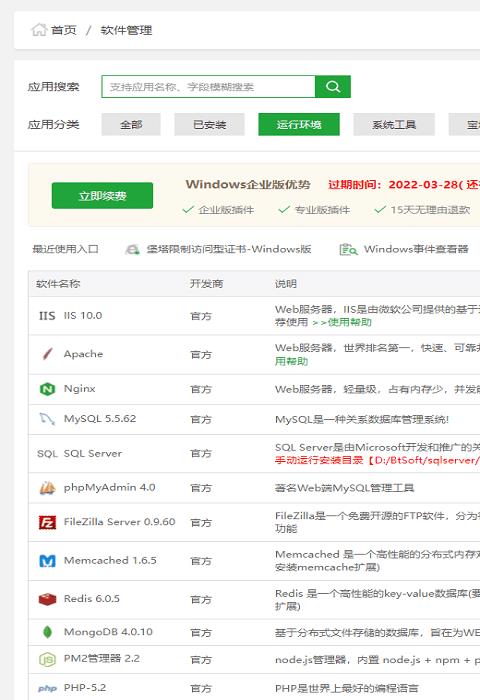
Task: Focus the application search input field
Action: pos(208,87)
